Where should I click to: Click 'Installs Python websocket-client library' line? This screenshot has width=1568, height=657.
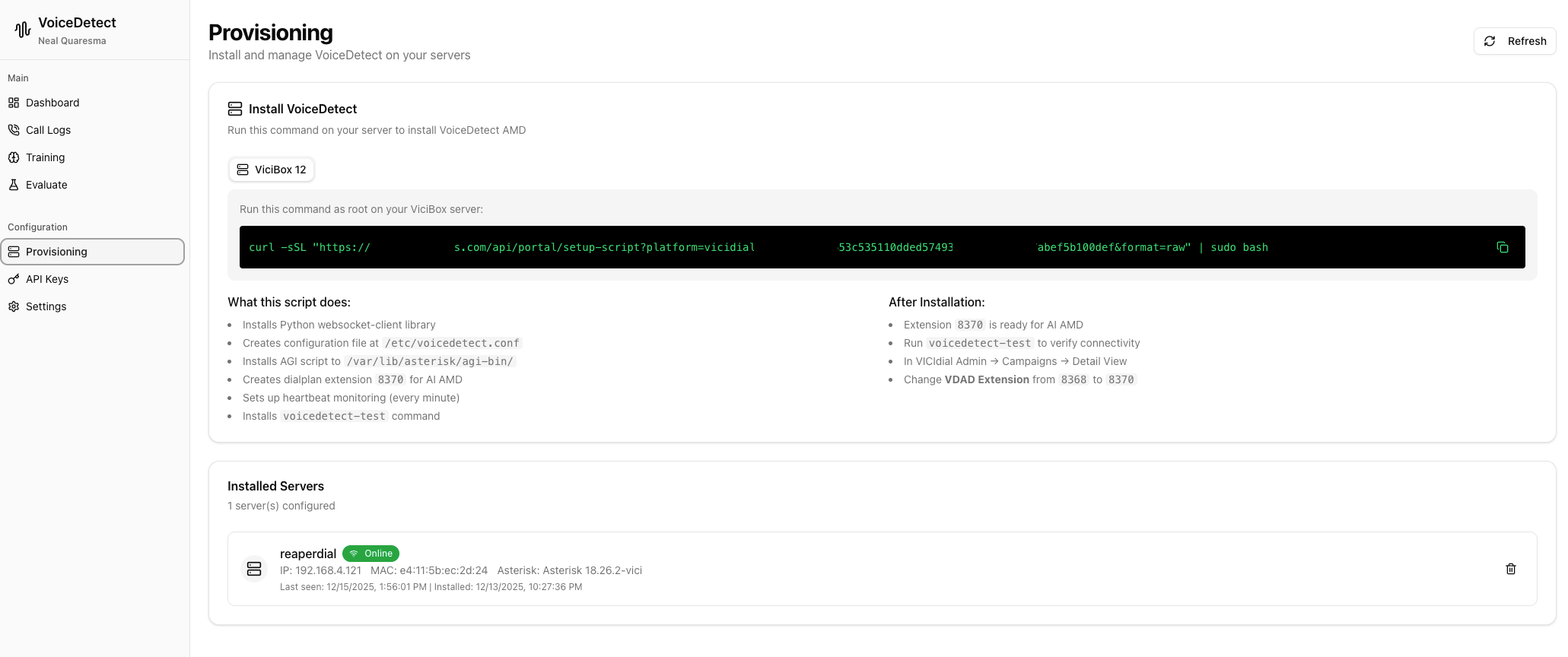click(339, 325)
